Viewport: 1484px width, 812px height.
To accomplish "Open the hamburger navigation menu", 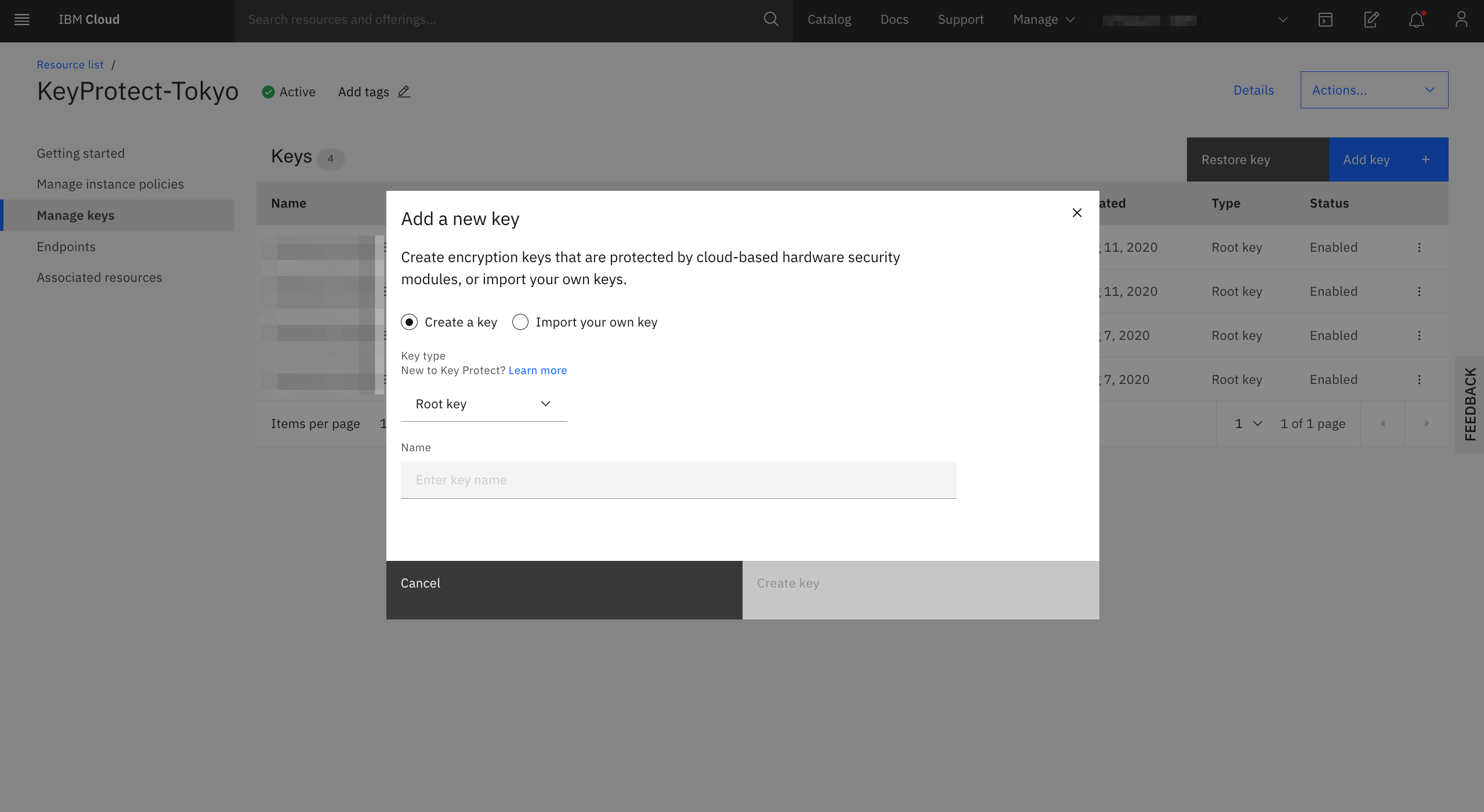I will click(x=22, y=20).
